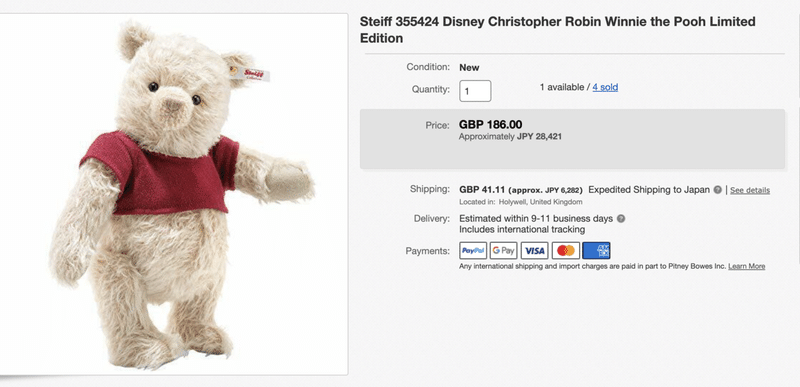800x387 pixels.
Task: Click the Located in Holywell, United Kingdom text
Action: [521, 202]
